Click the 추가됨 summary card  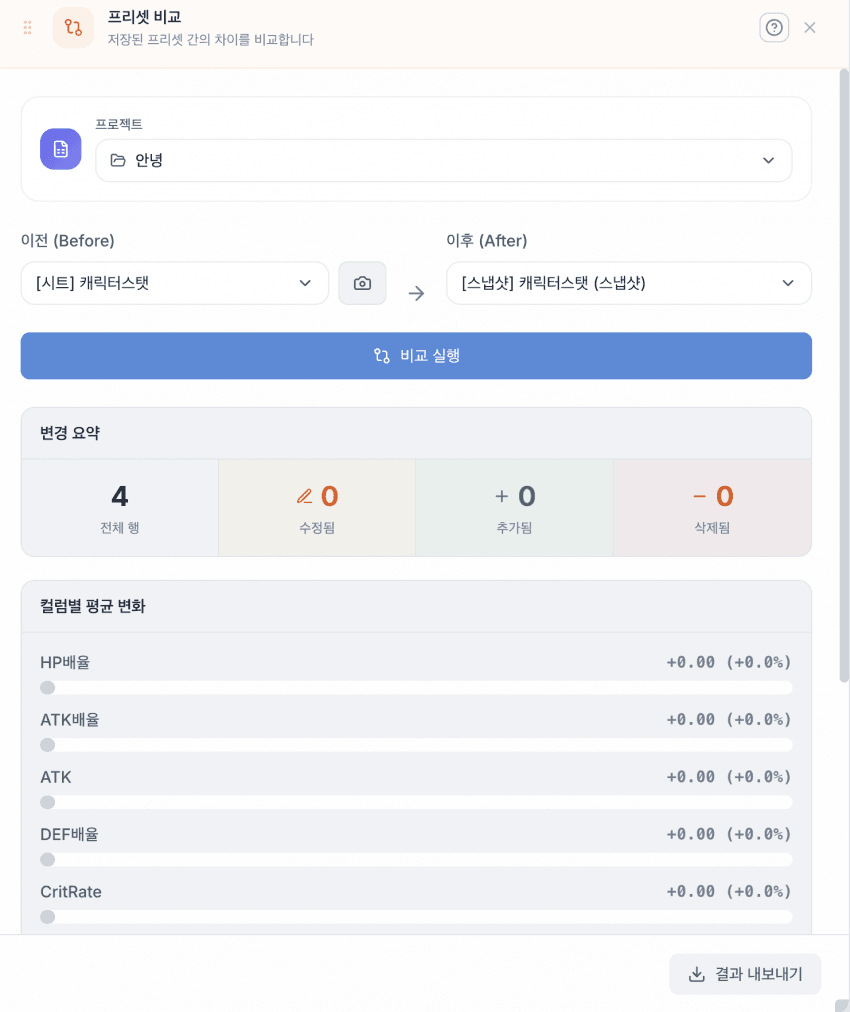[514, 507]
